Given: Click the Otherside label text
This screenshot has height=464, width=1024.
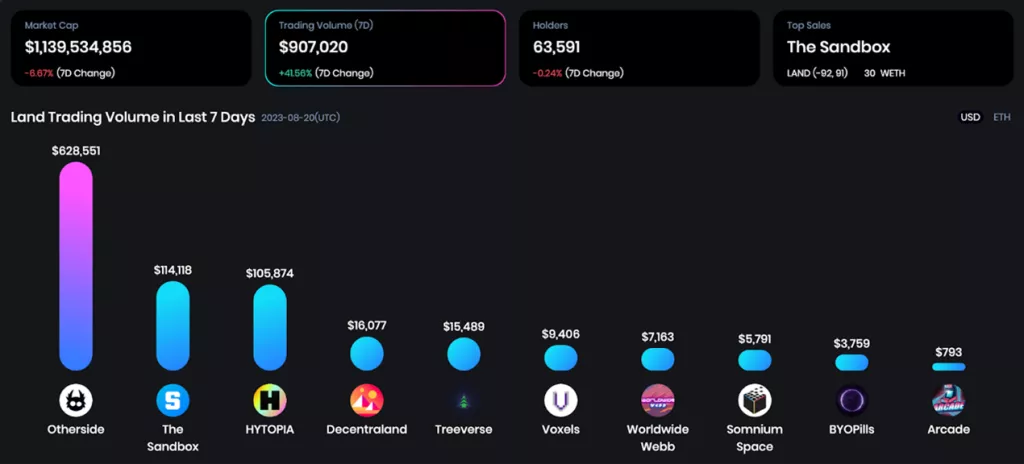Looking at the screenshot, I should click(76, 430).
